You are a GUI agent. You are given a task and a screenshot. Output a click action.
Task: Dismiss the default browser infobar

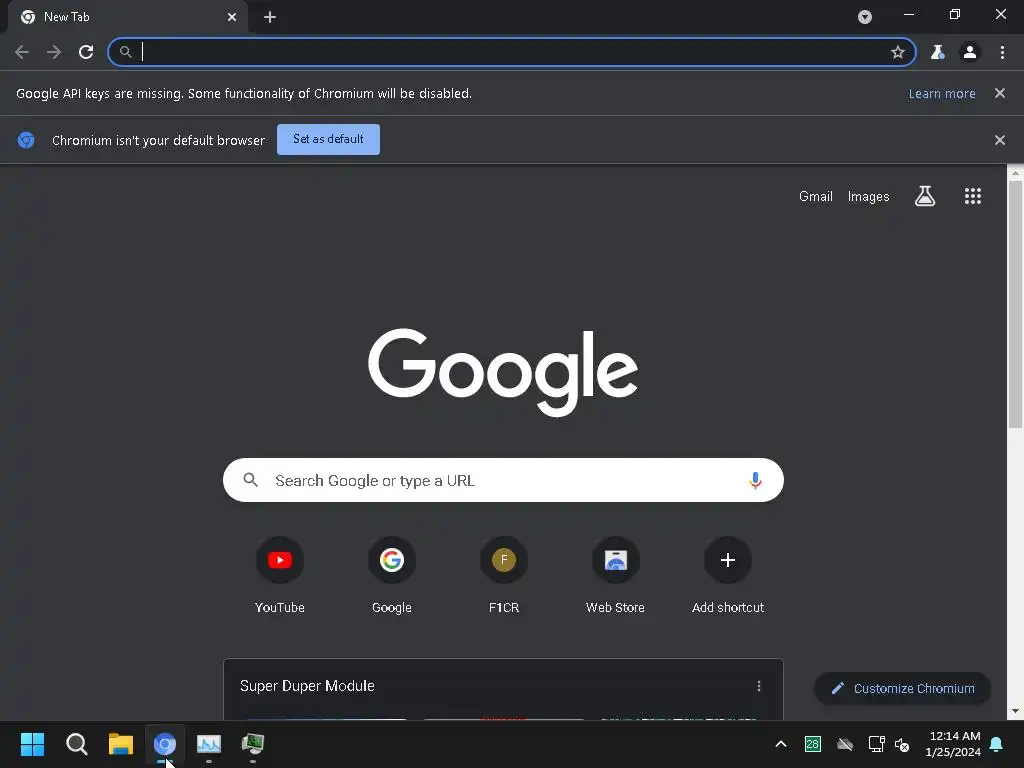999,140
